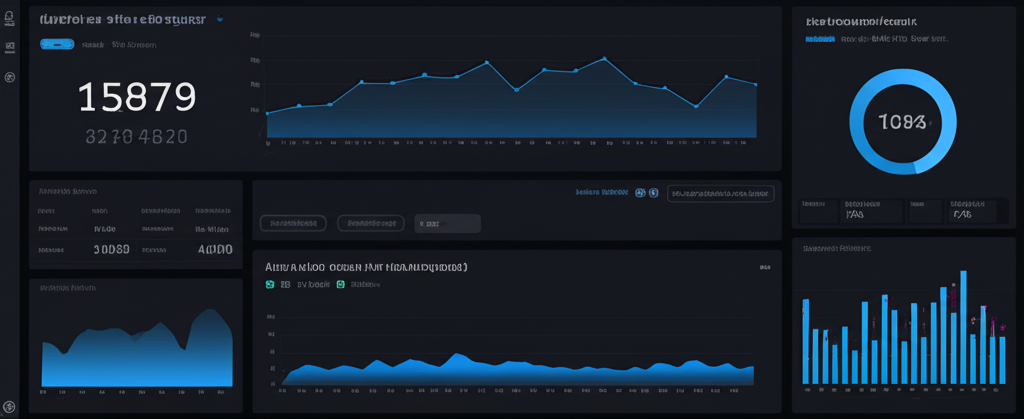Click the second outlined pill button in the filter panel
Image resolution: width=1024 pixels, height=419 pixels.
coord(371,223)
